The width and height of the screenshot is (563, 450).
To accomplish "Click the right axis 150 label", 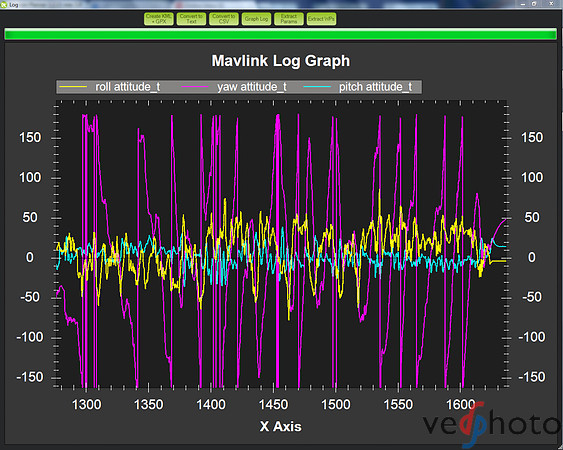I will 532,138.
